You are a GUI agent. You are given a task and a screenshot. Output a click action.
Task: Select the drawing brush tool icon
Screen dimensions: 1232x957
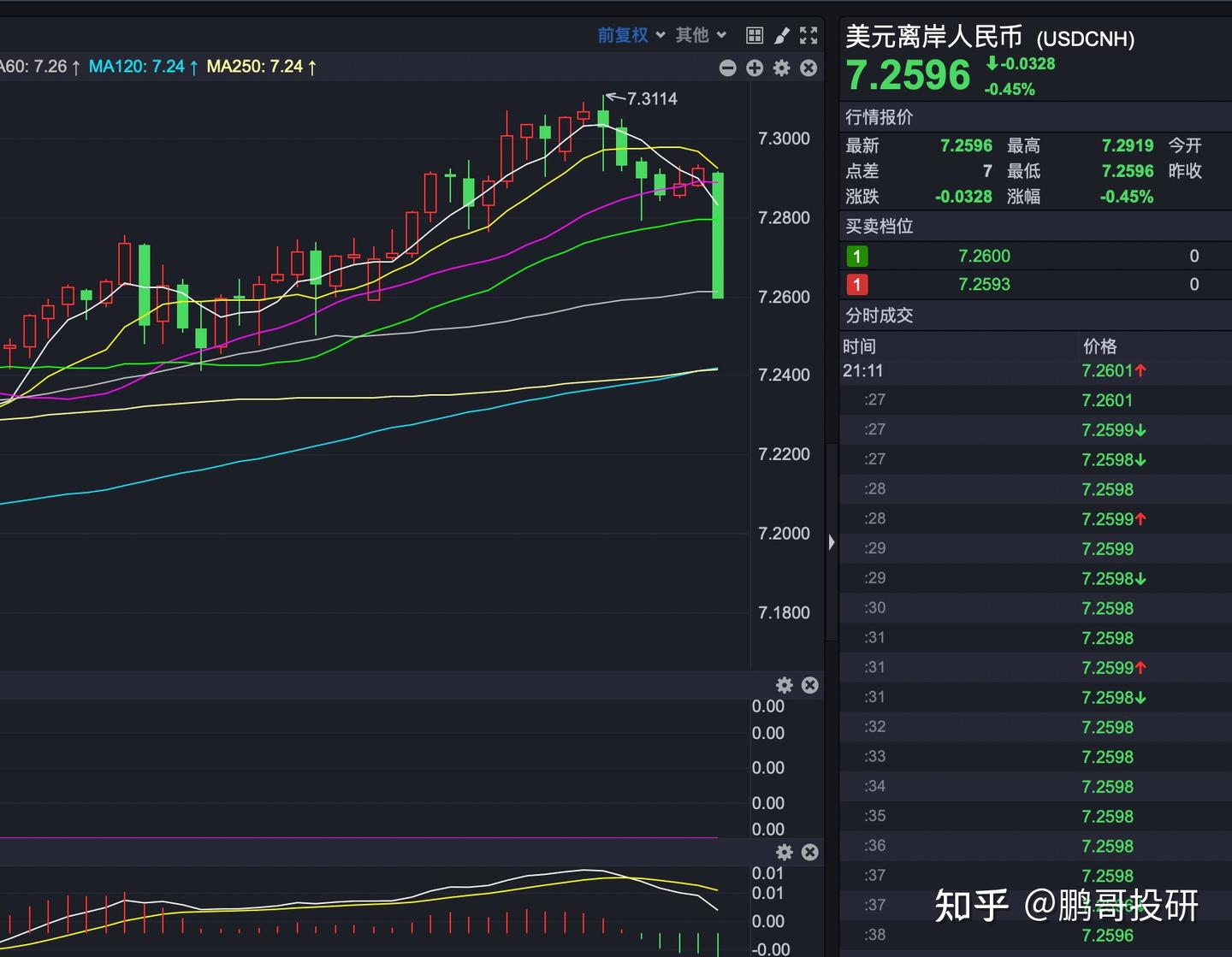(781, 35)
